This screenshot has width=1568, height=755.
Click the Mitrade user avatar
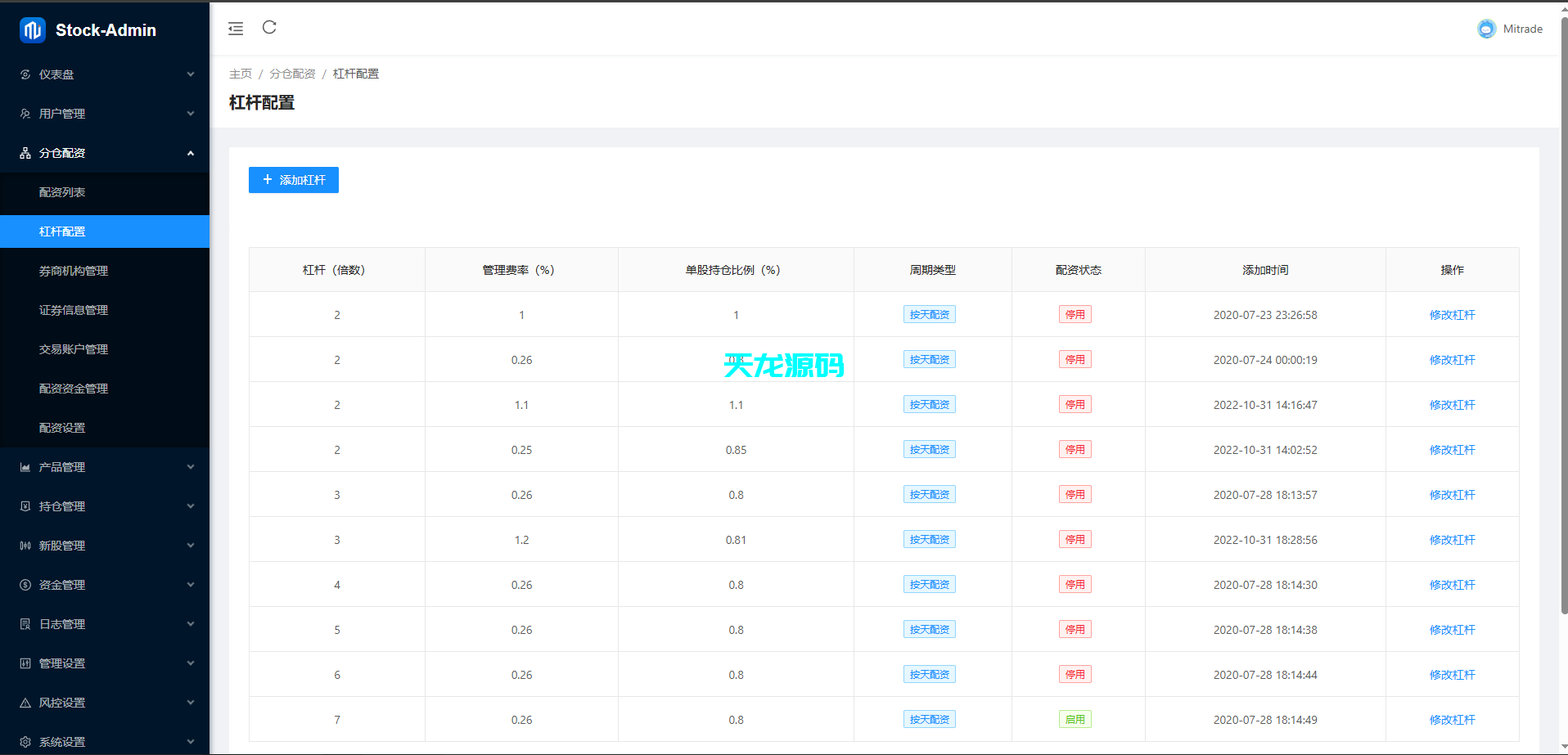[x=1486, y=28]
